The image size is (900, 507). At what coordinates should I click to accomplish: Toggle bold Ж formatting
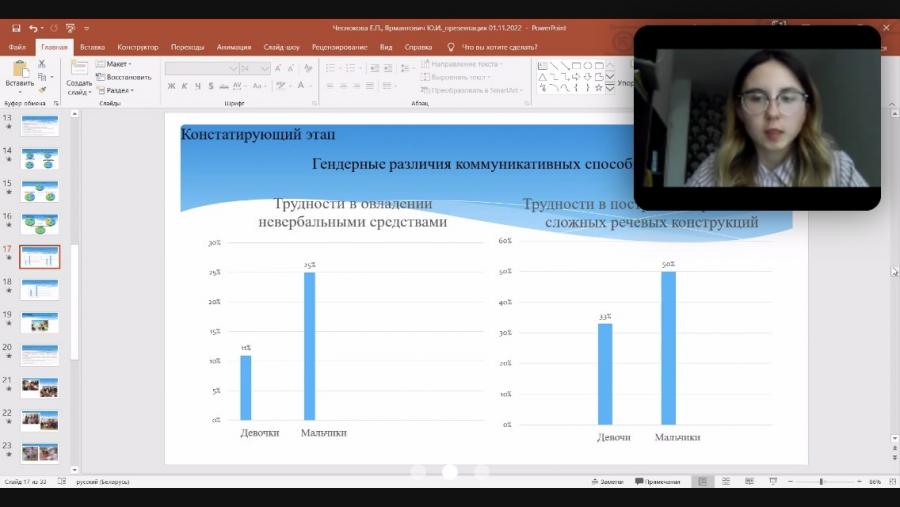[171, 86]
